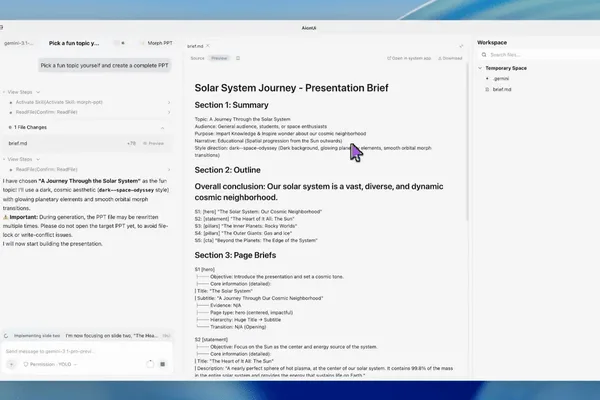The width and height of the screenshot is (600, 400).
Task: Click the +78 changes count
Action: [131, 143]
